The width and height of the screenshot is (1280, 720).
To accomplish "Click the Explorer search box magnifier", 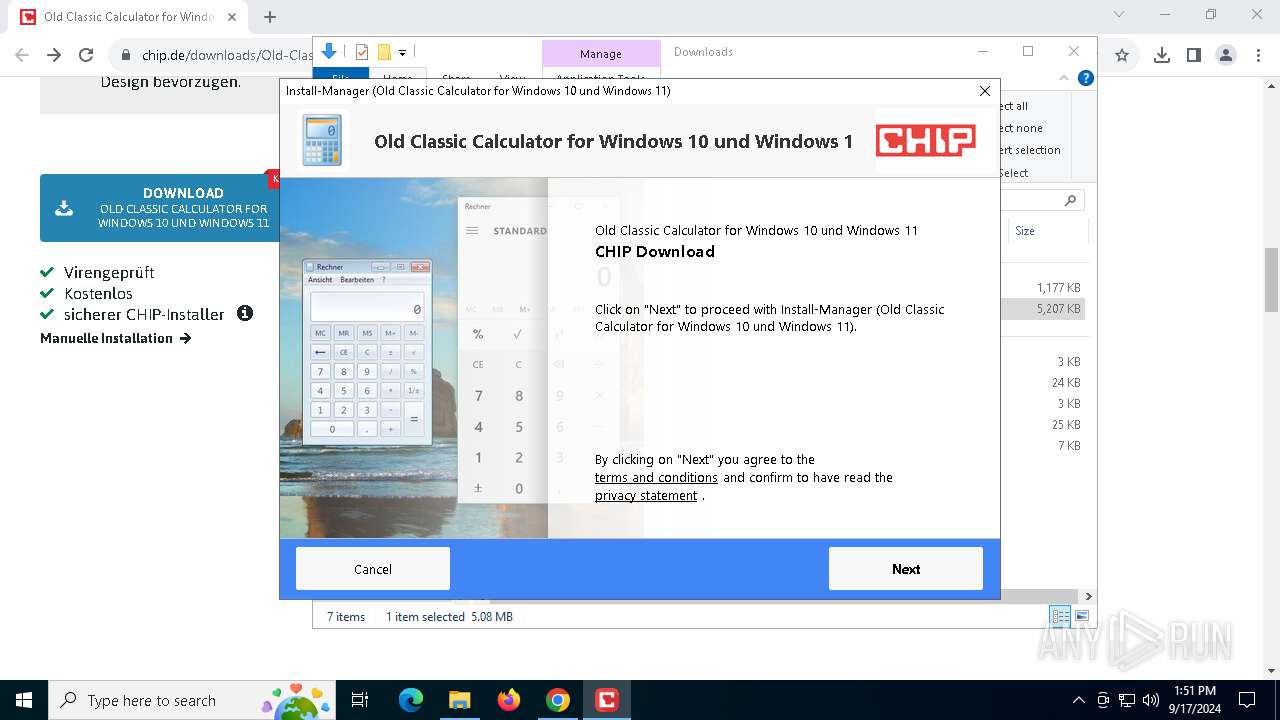I will [1070, 200].
